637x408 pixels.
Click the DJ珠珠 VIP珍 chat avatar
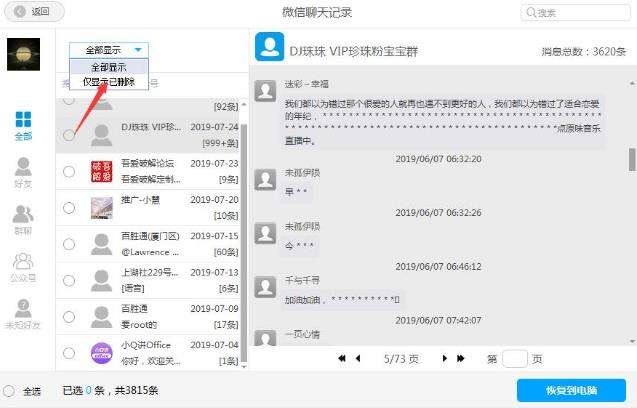pyautogui.click(x=102, y=135)
